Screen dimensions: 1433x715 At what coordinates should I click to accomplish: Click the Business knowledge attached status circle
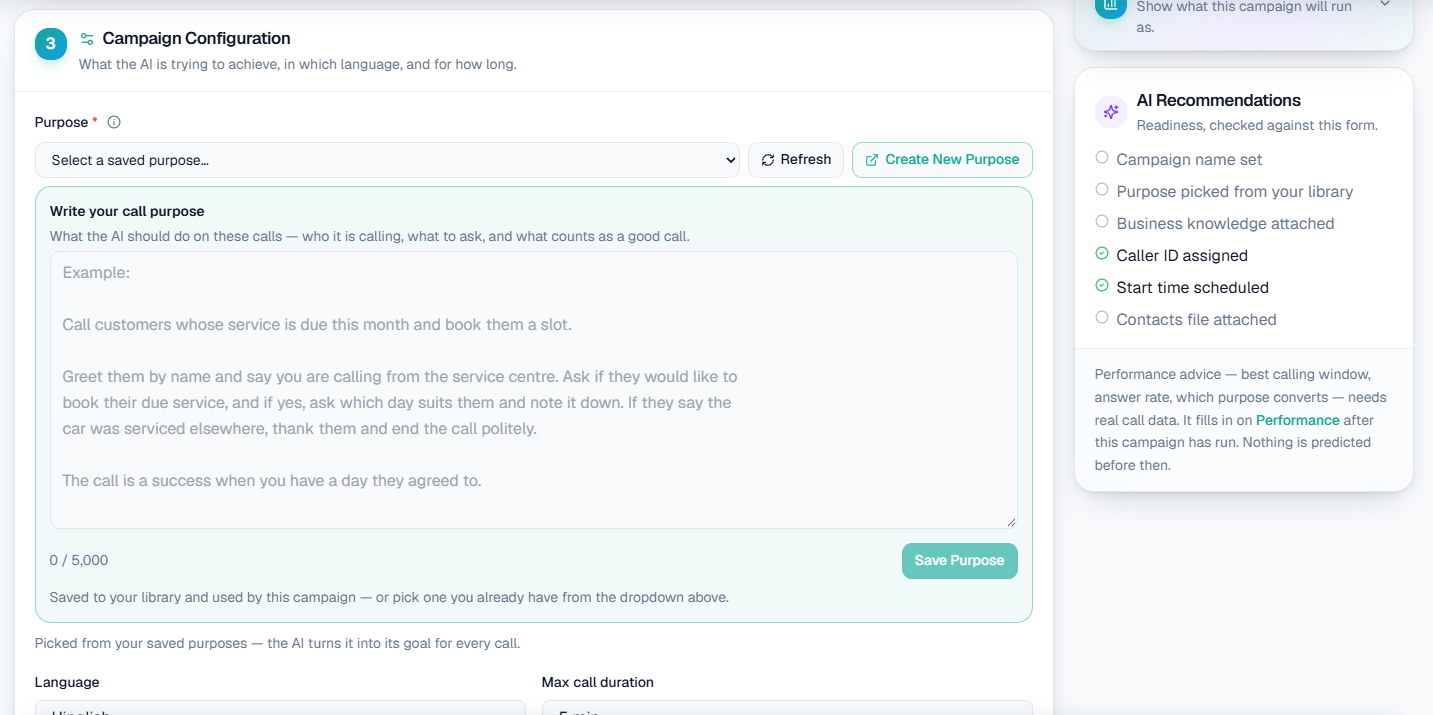point(1102,222)
